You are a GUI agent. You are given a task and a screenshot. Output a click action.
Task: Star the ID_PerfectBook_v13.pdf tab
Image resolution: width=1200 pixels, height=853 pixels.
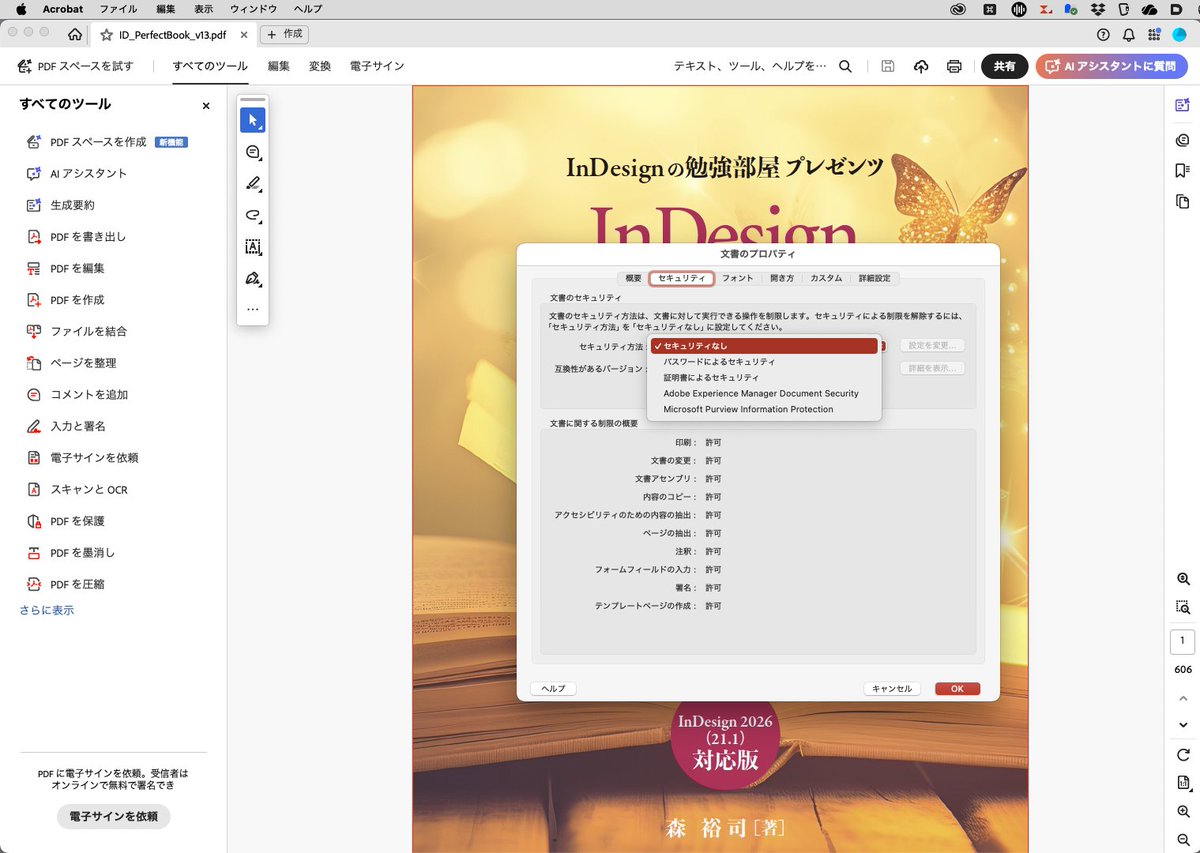click(106, 34)
